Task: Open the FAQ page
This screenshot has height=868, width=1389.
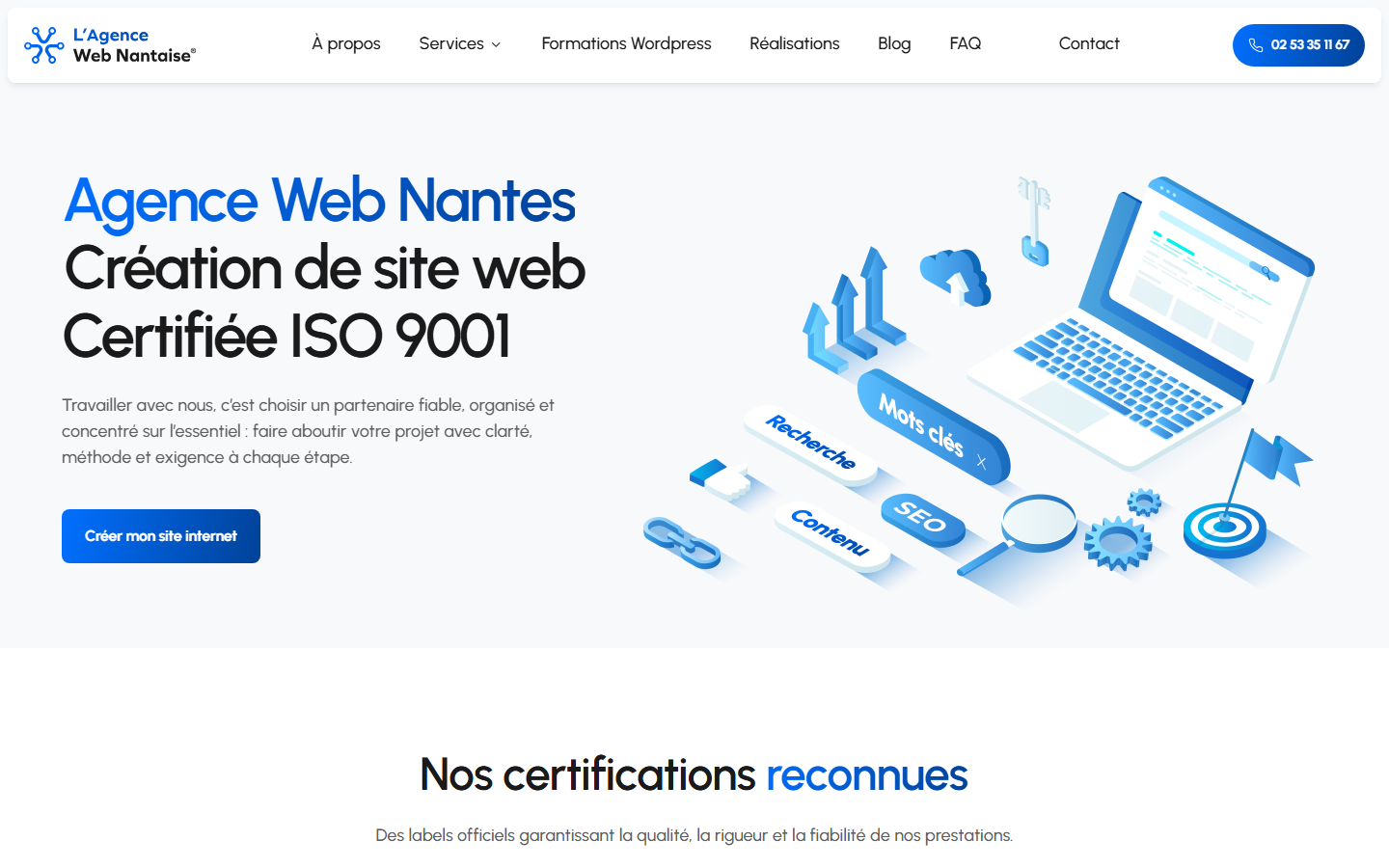Action: coord(966,43)
